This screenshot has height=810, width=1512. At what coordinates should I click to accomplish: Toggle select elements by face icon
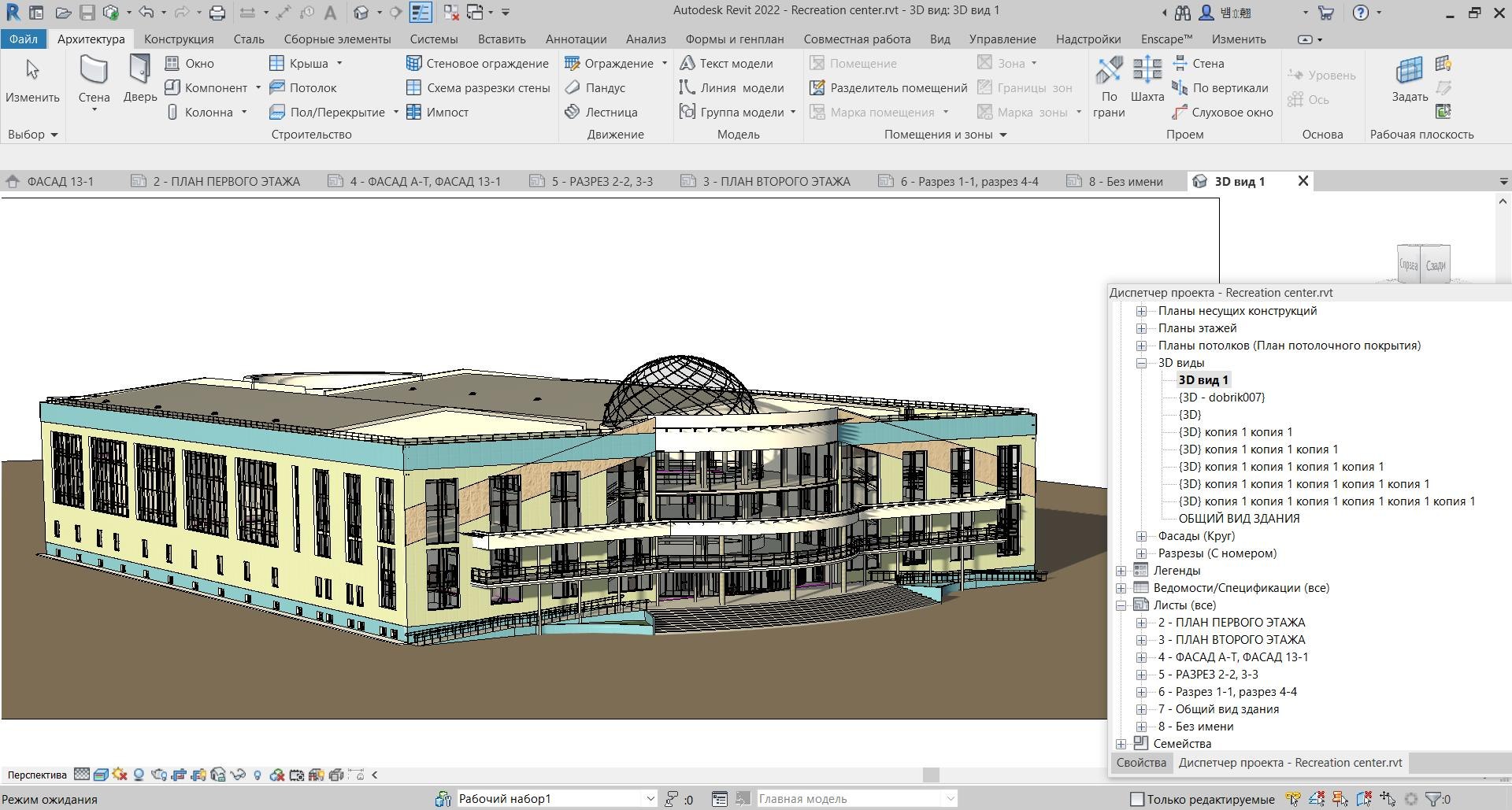(1364, 799)
